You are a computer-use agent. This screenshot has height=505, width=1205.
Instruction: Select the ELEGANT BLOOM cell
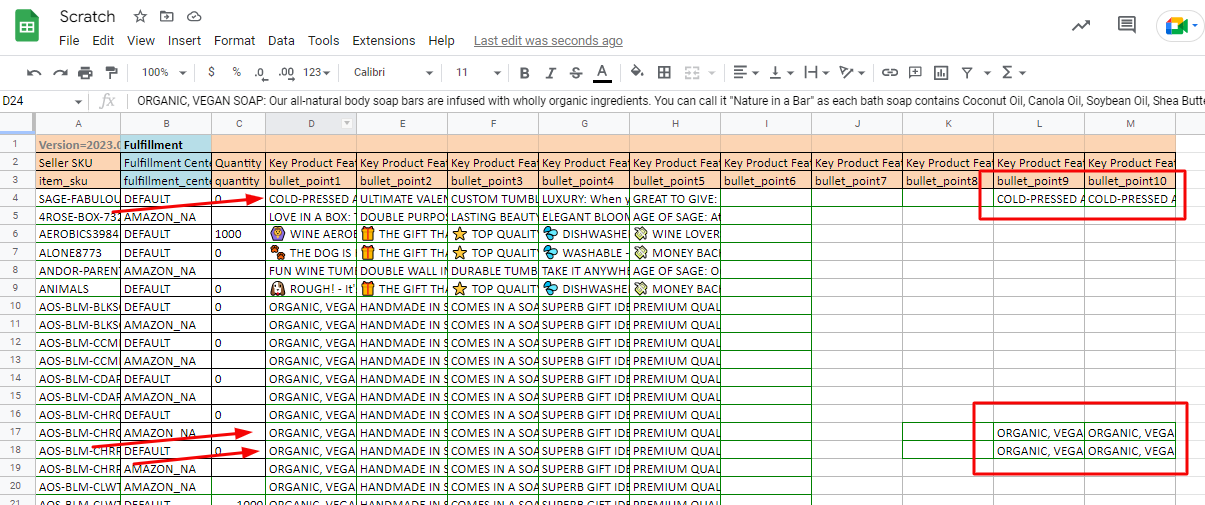[x=584, y=217]
